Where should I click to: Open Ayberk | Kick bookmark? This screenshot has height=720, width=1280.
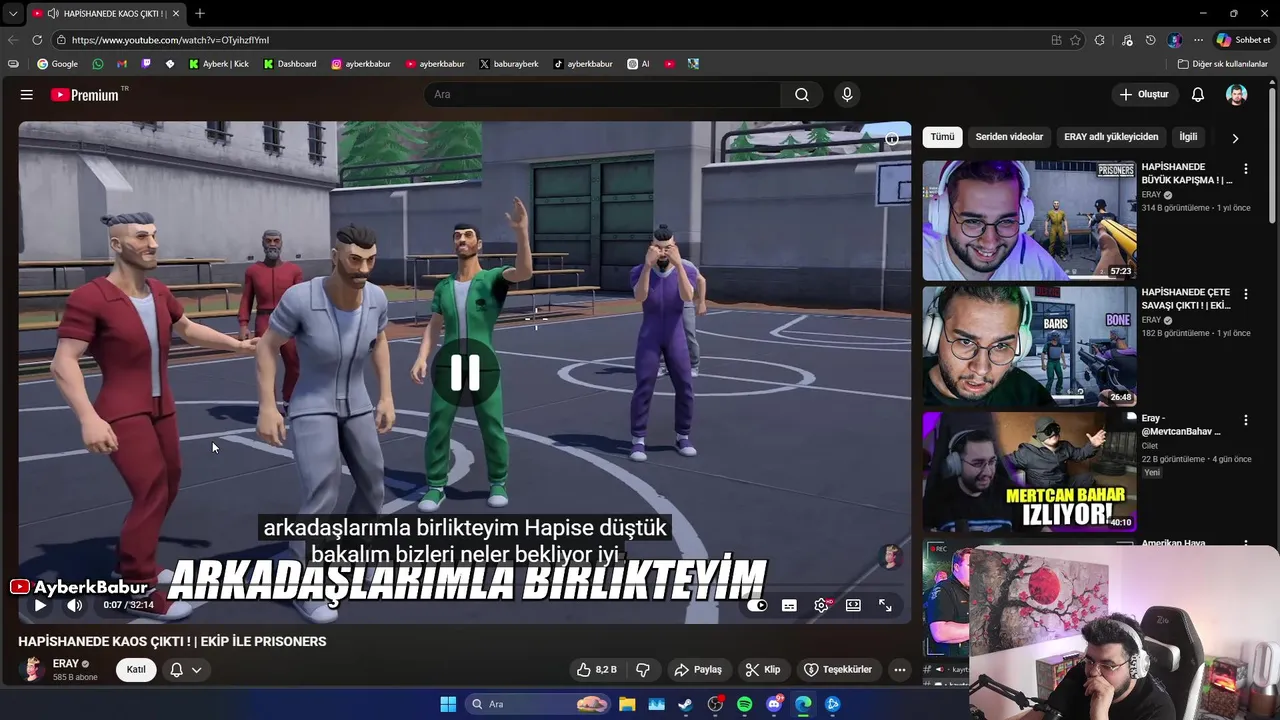click(x=219, y=64)
